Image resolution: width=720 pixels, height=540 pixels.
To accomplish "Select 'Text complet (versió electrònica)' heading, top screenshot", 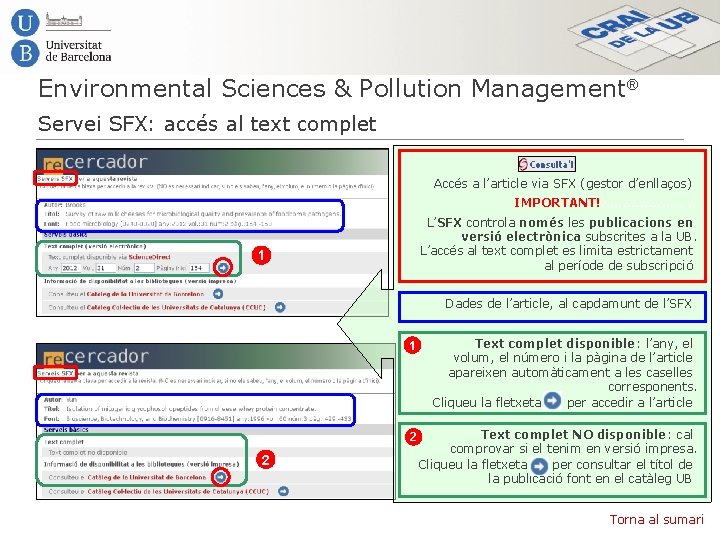I will 95,247.
